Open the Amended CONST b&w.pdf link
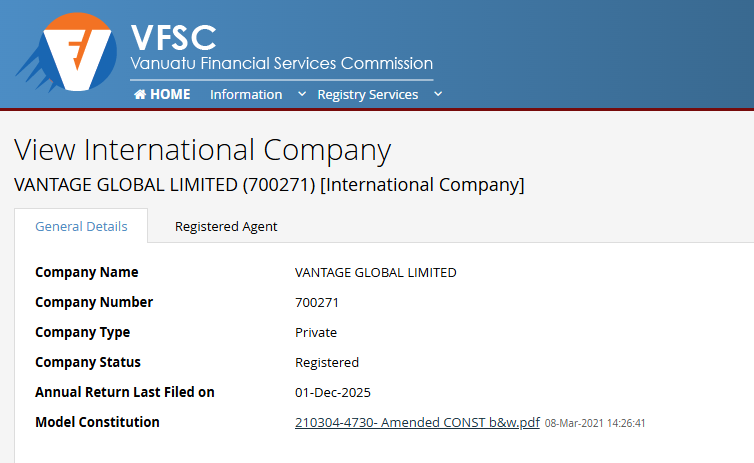754x463 pixels. coord(417,422)
